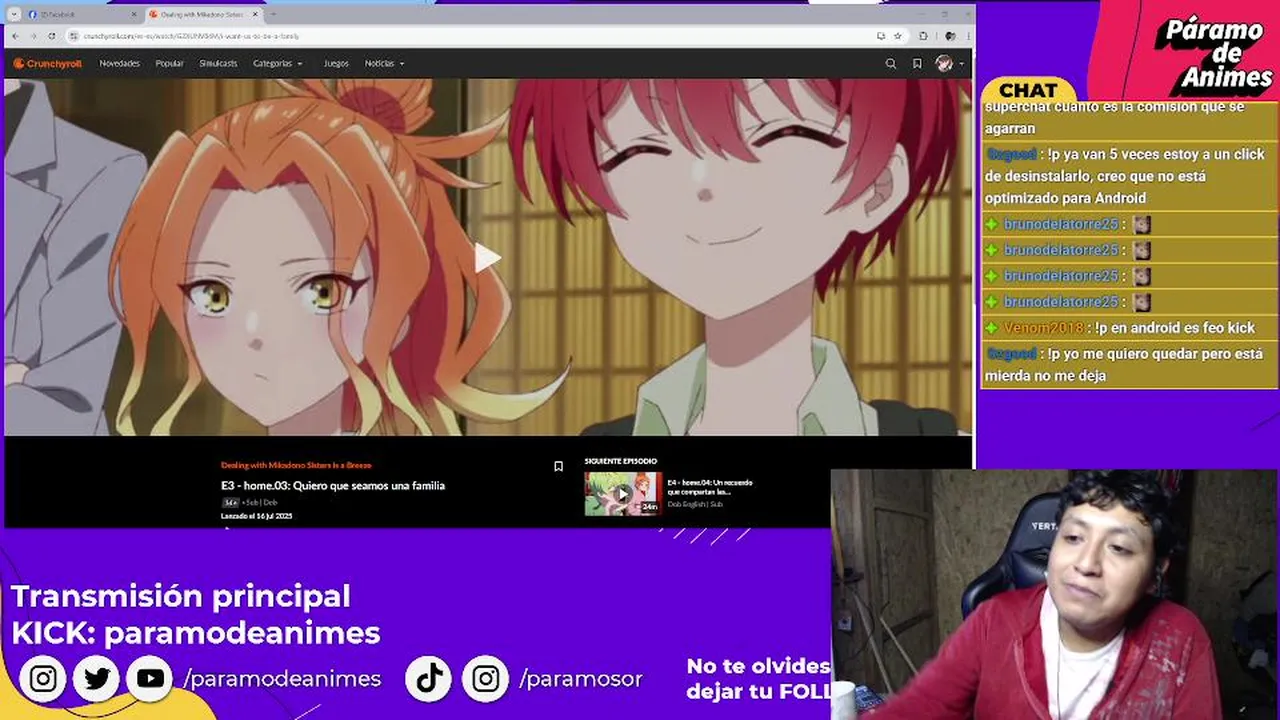Click the Instagram icon for /paramodeanimes
1280x720 pixels.
tap(43, 679)
